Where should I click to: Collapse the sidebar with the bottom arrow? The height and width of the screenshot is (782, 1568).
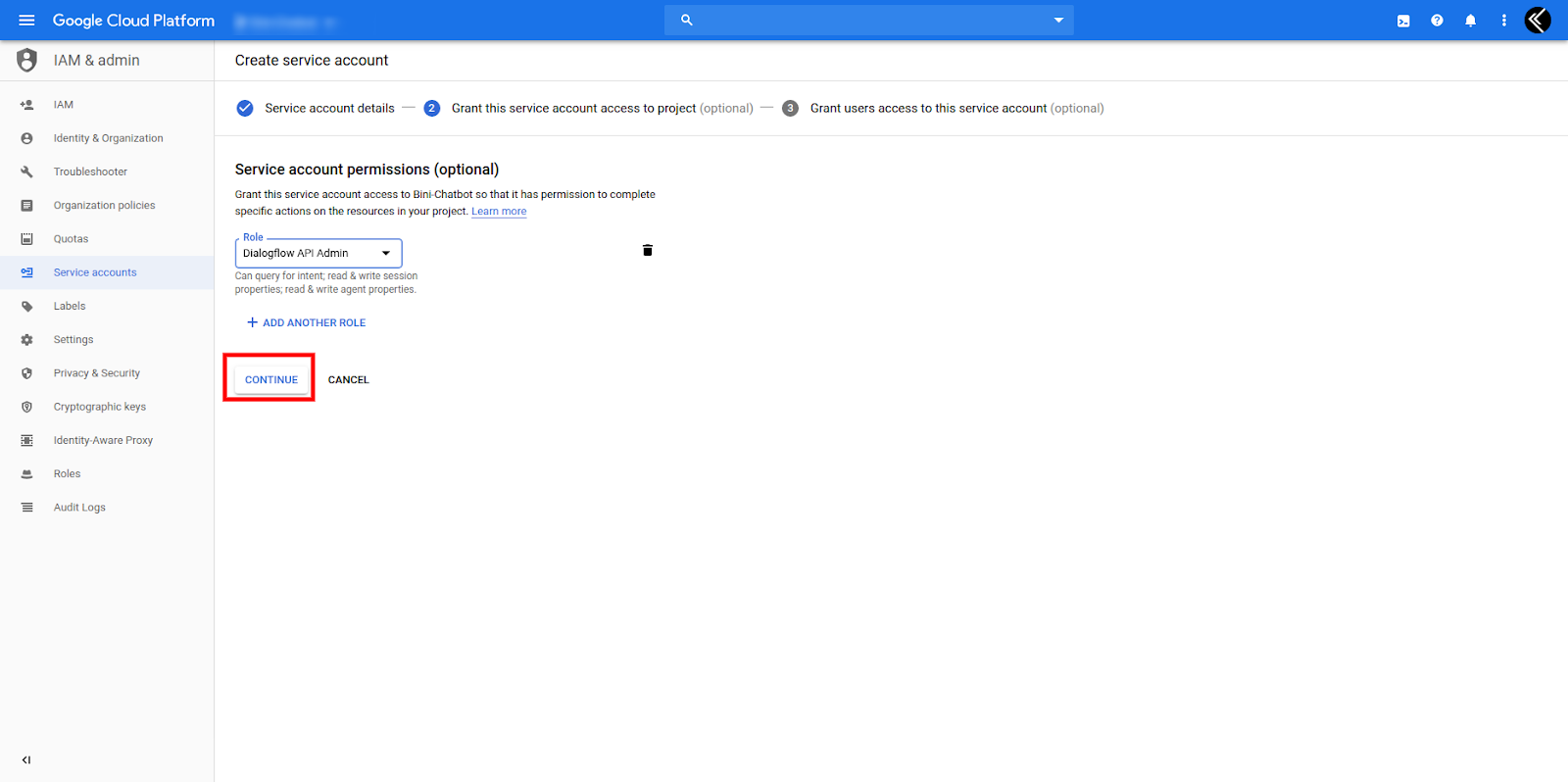pos(26,759)
